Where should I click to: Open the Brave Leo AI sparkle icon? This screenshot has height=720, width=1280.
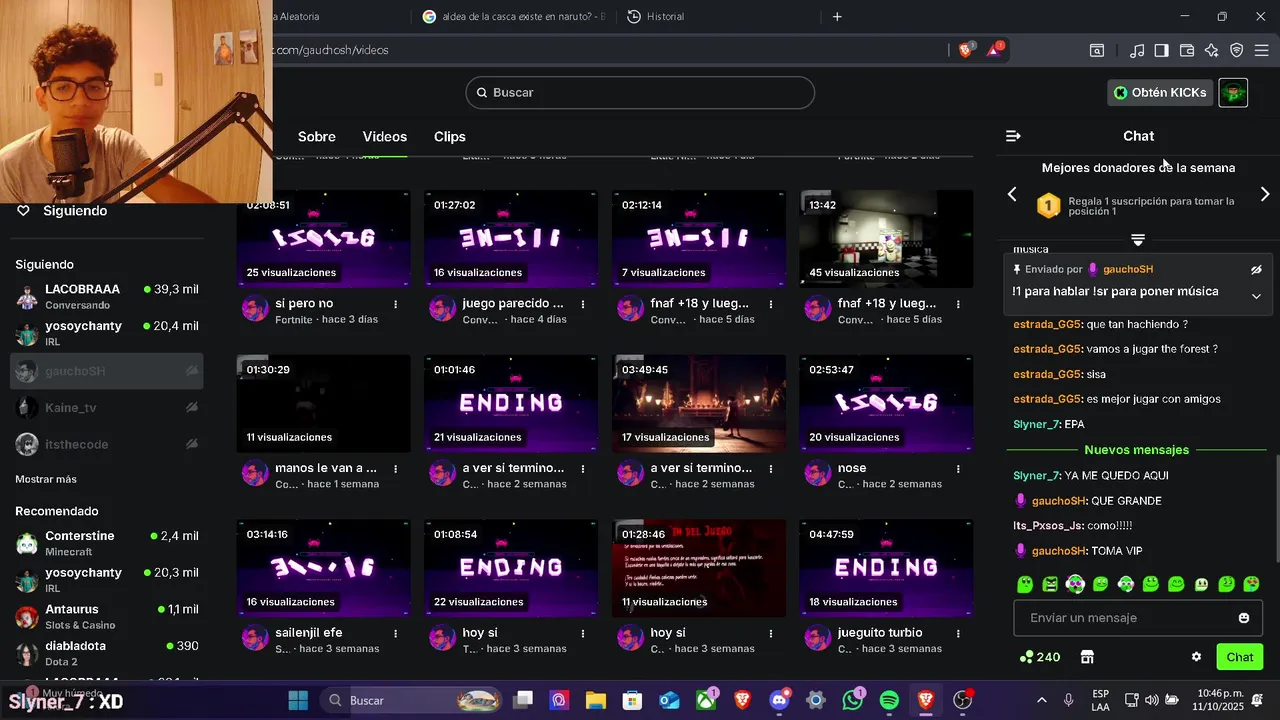pos(1212,50)
